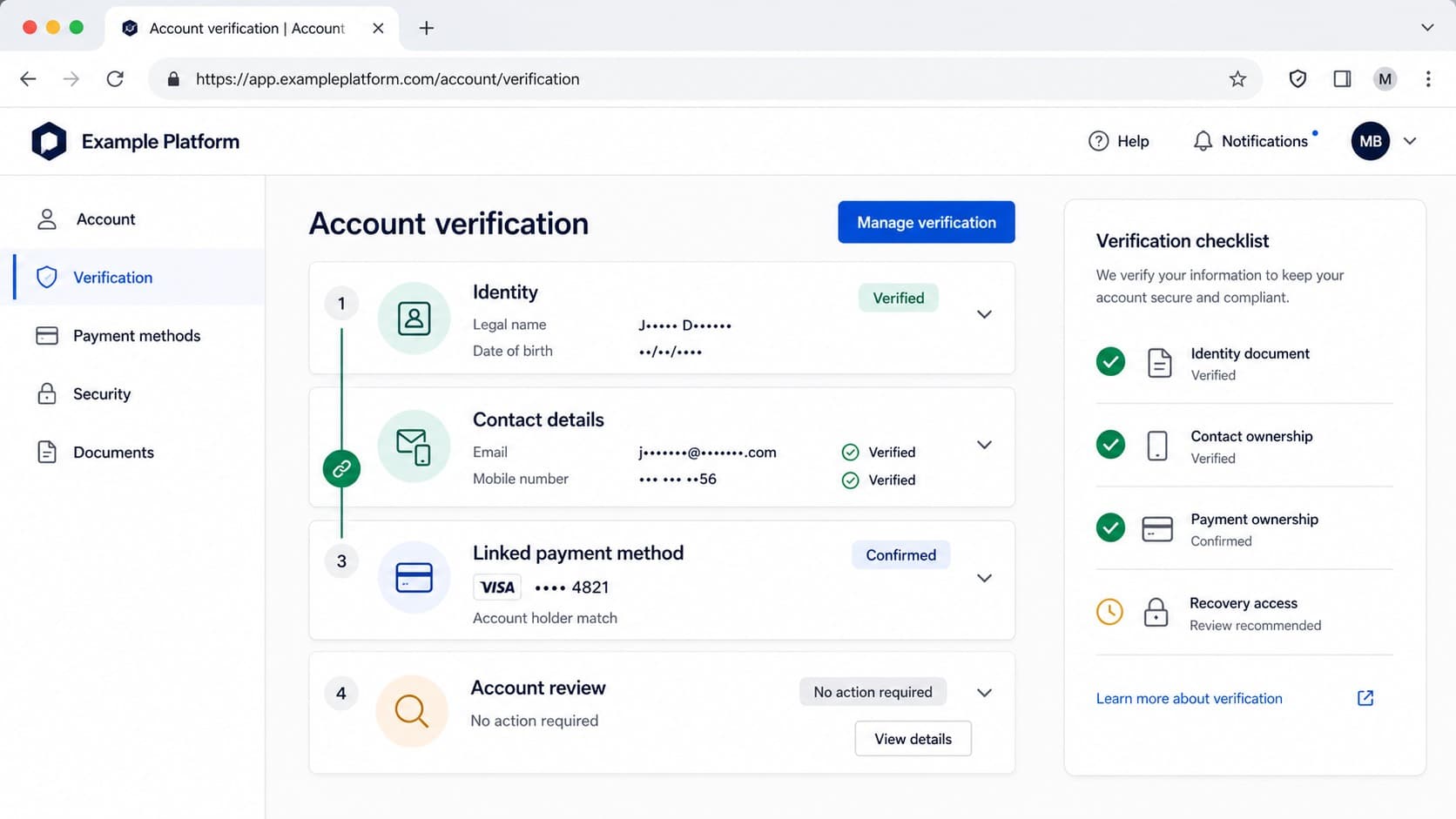Screen dimensions: 1456x819
Task: Click the Payment methods card icon in sidebar
Action: click(x=47, y=336)
